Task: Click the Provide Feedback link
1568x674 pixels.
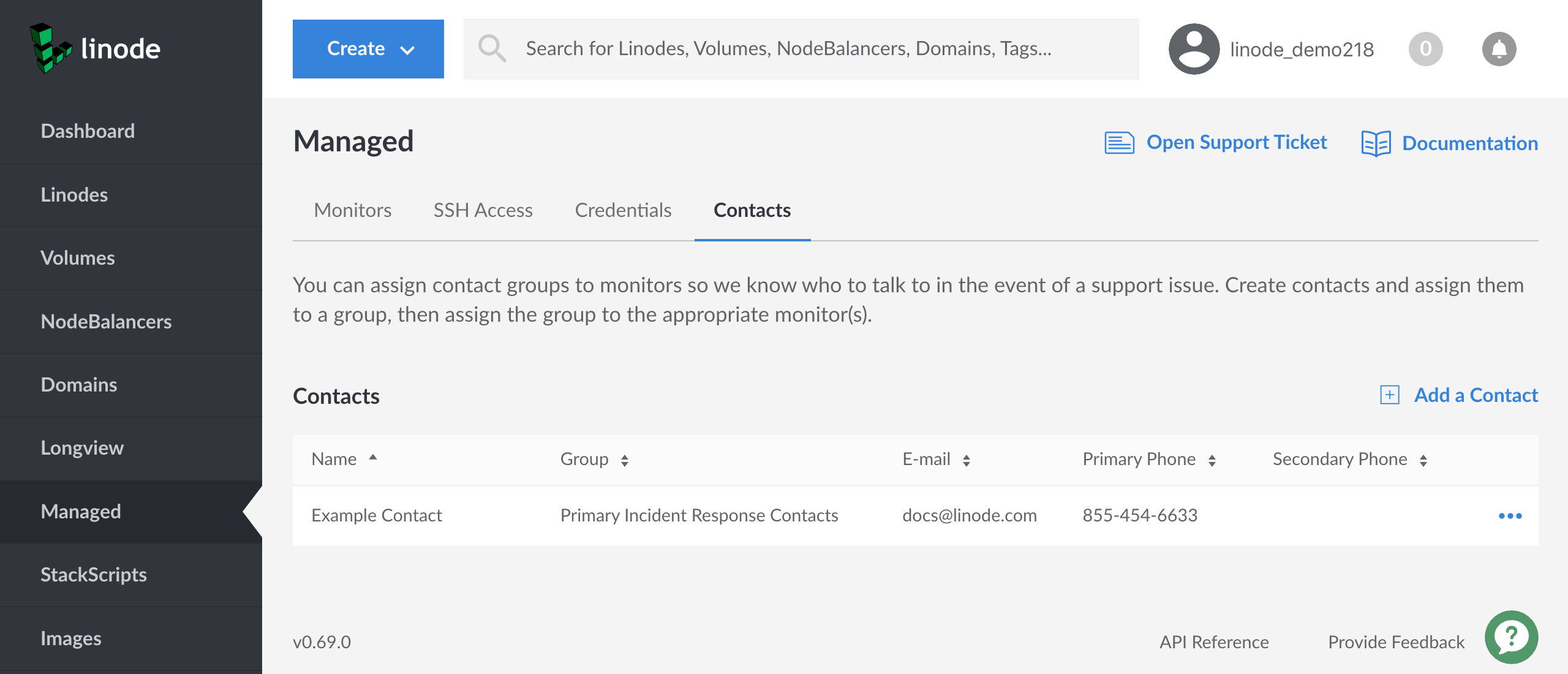Action: (1396, 642)
